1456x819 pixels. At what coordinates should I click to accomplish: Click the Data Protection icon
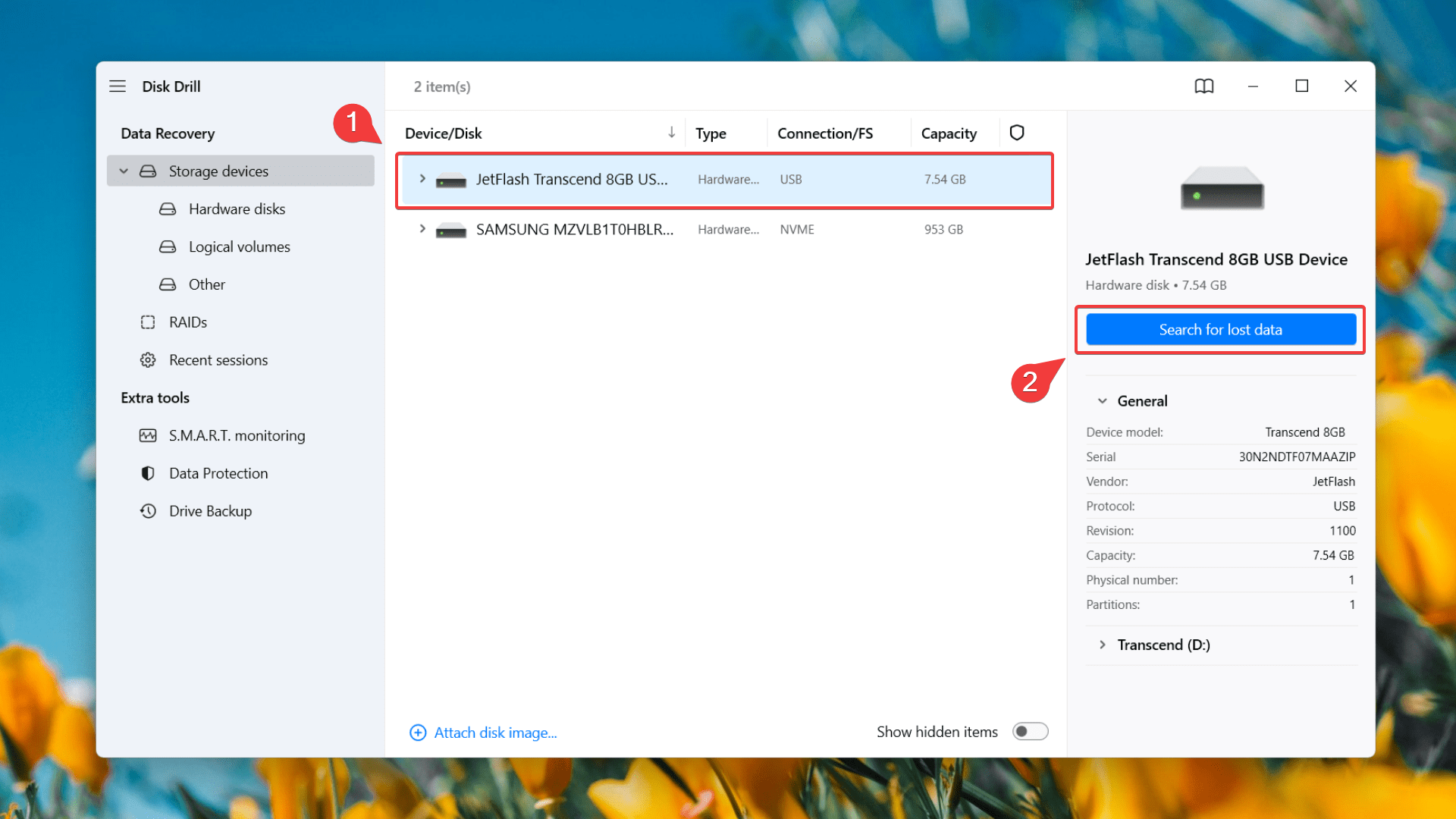(x=147, y=473)
